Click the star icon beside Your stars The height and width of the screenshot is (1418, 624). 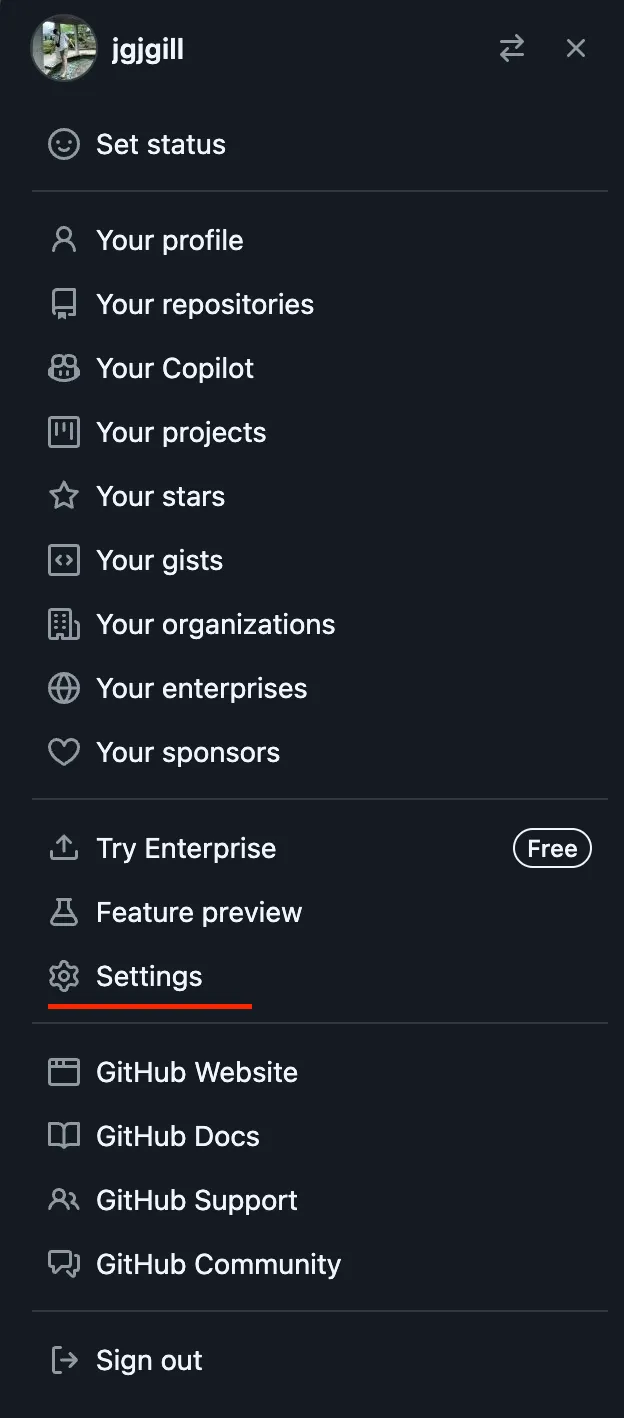pyautogui.click(x=64, y=496)
